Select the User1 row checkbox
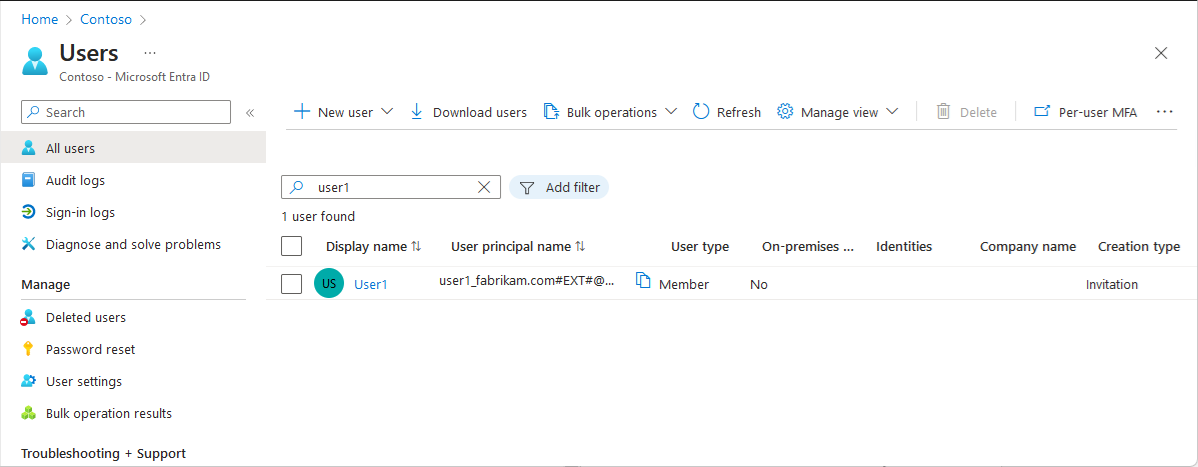1198x467 pixels. point(292,284)
